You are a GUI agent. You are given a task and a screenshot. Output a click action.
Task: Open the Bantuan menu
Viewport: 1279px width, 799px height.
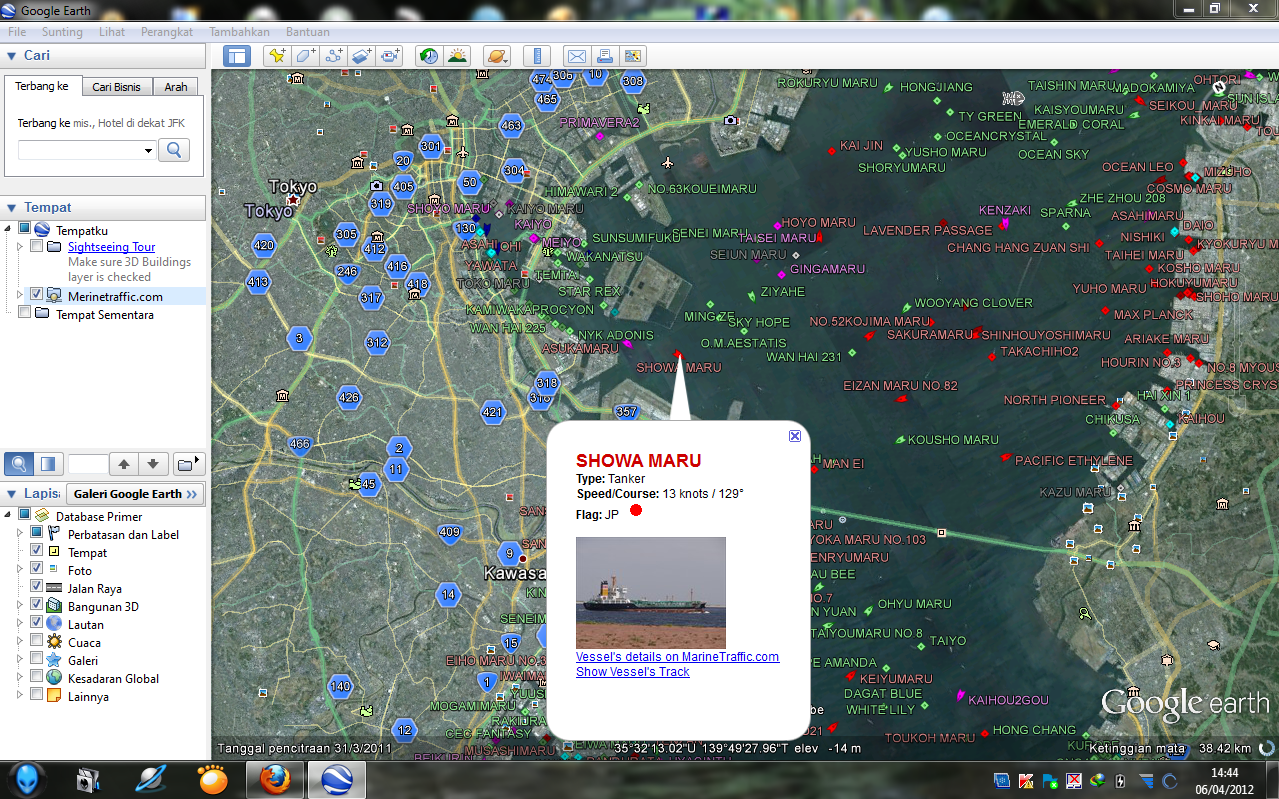click(x=308, y=32)
